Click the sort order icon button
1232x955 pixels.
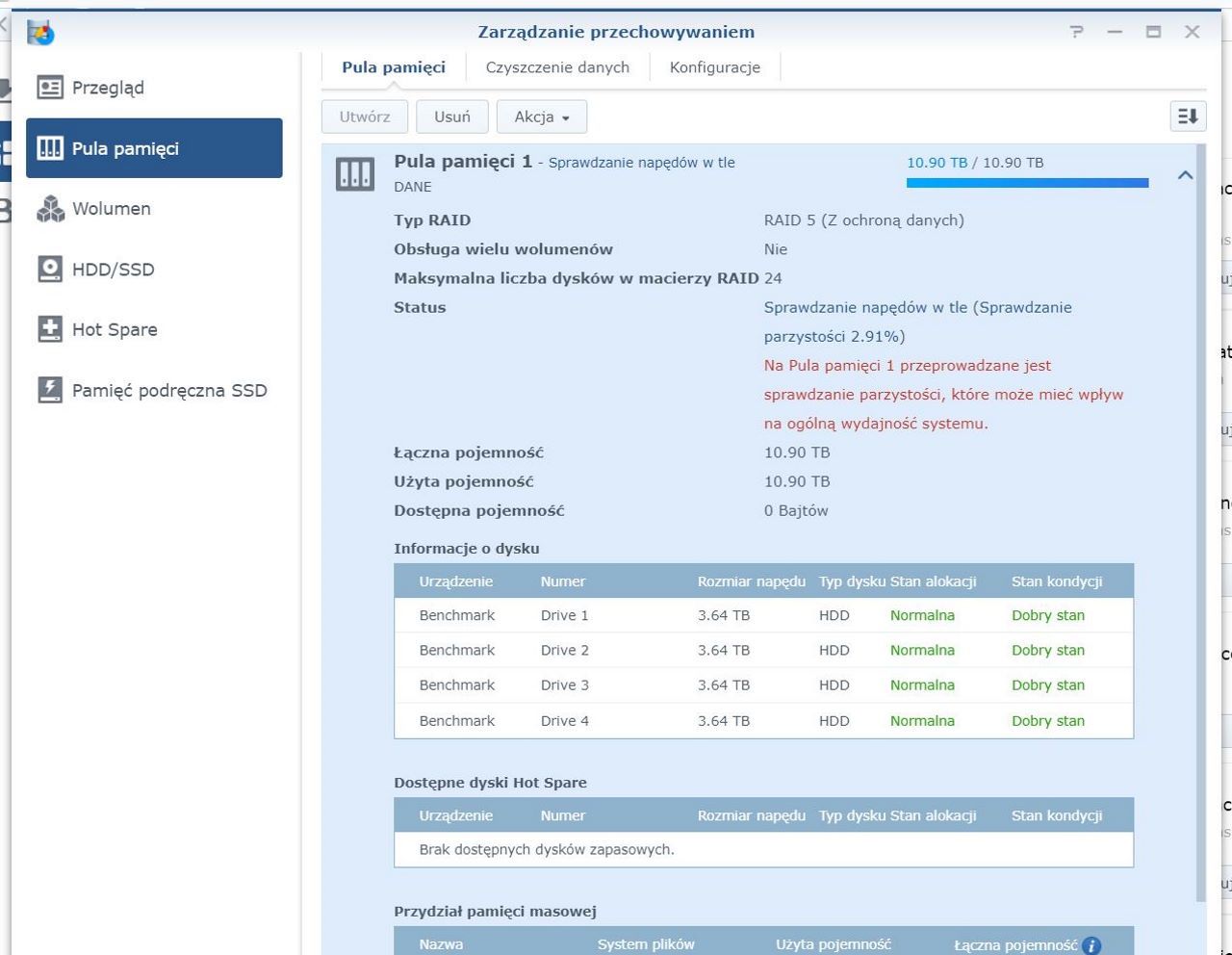pos(1188,116)
